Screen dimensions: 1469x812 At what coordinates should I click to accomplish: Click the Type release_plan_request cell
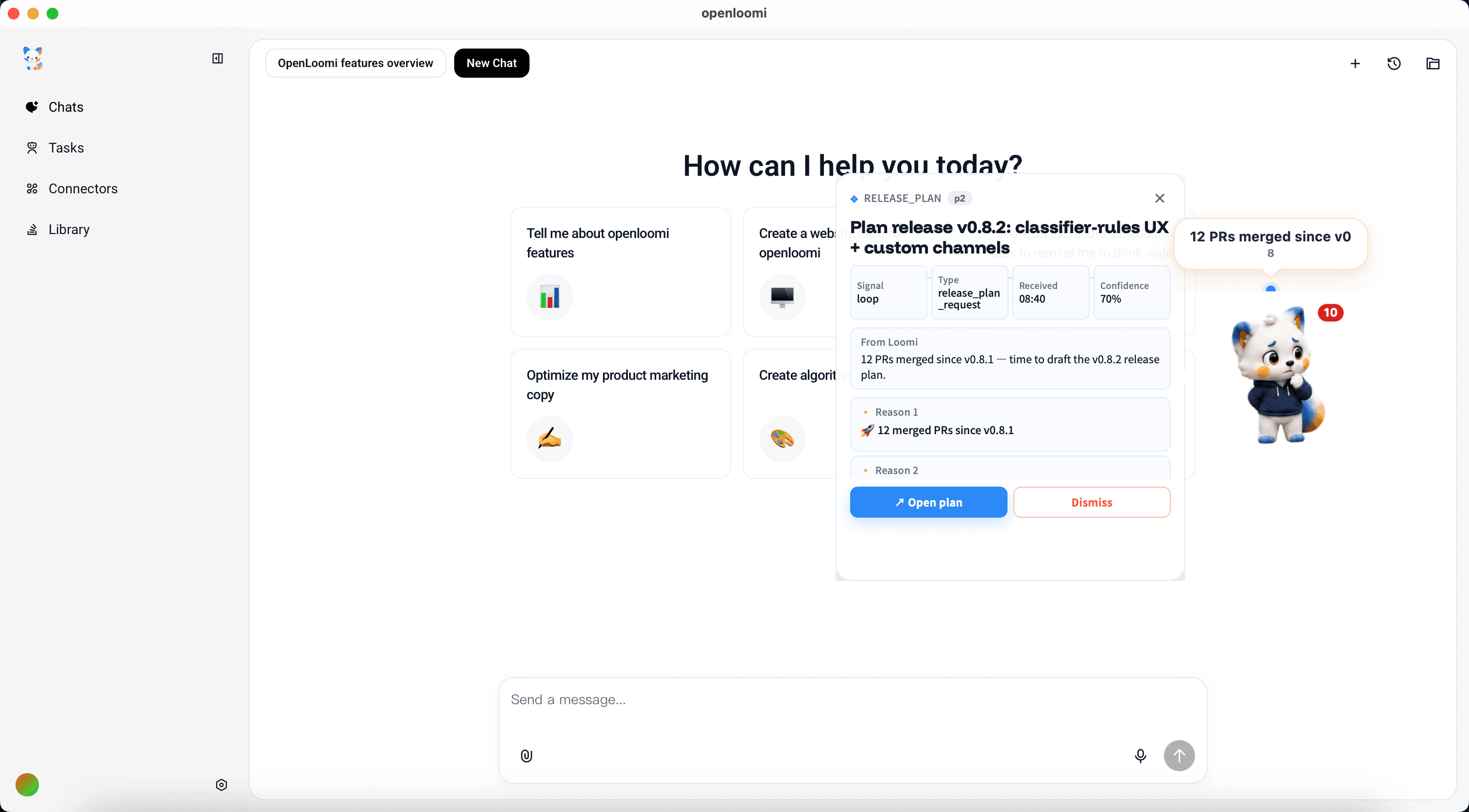(x=970, y=292)
